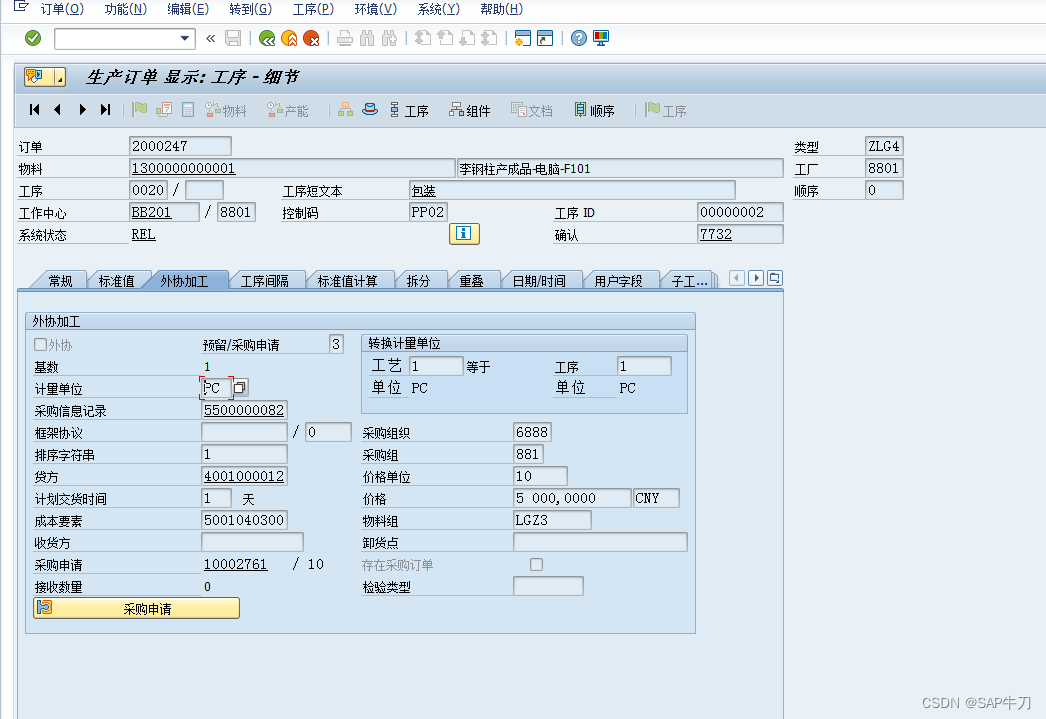Click the red Cancel icon

(311, 38)
